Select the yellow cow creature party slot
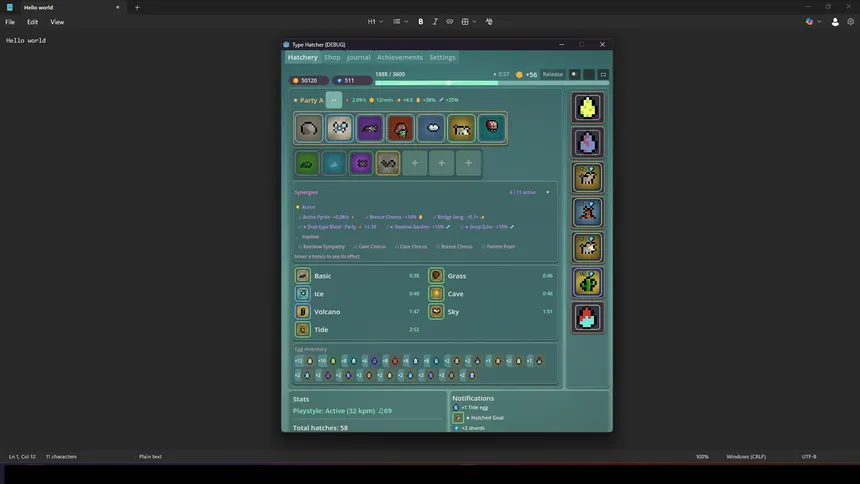 coord(461,128)
